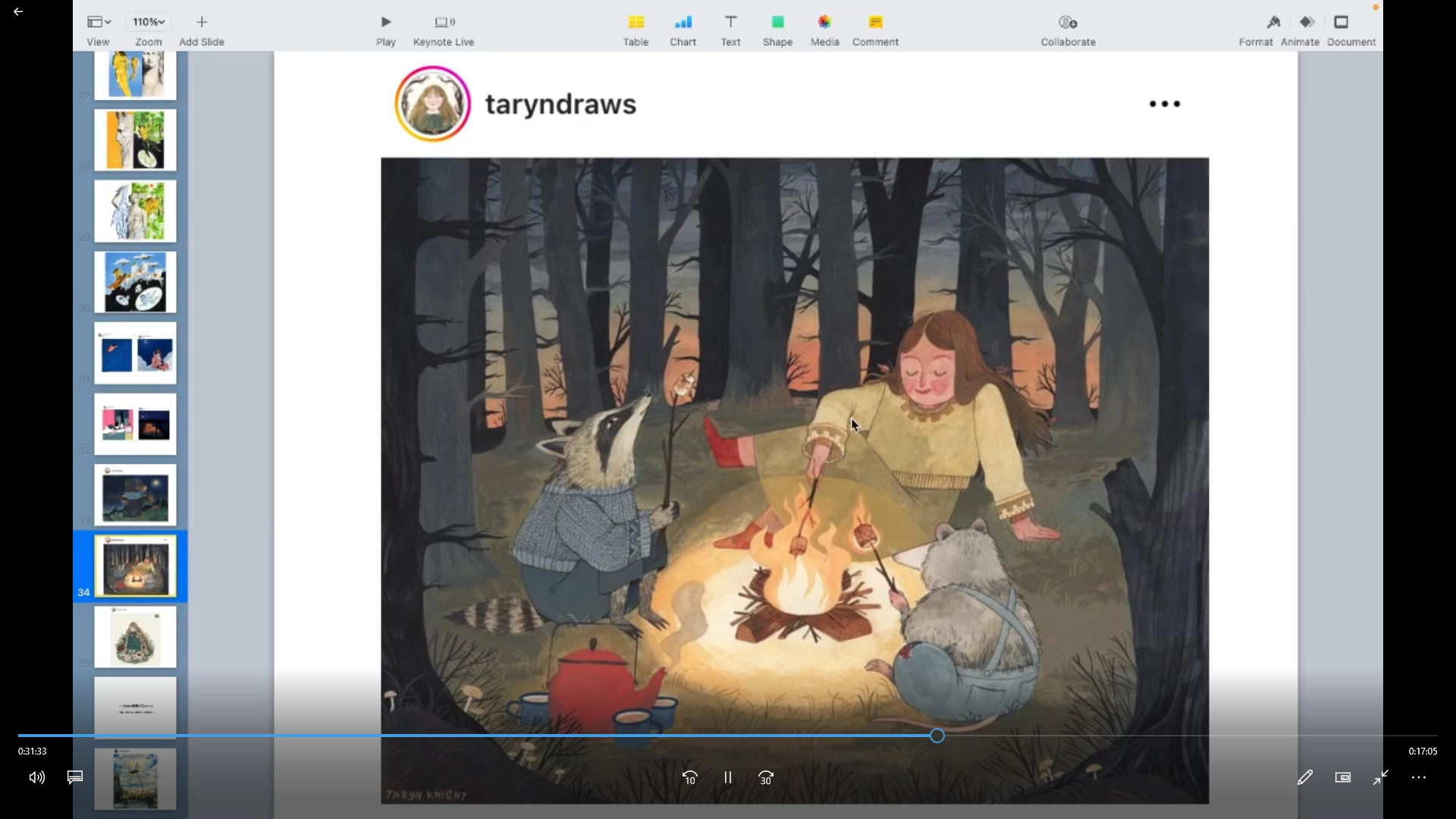Click the Collaborate icon
This screenshot has height=819, width=1456.
1068,23
